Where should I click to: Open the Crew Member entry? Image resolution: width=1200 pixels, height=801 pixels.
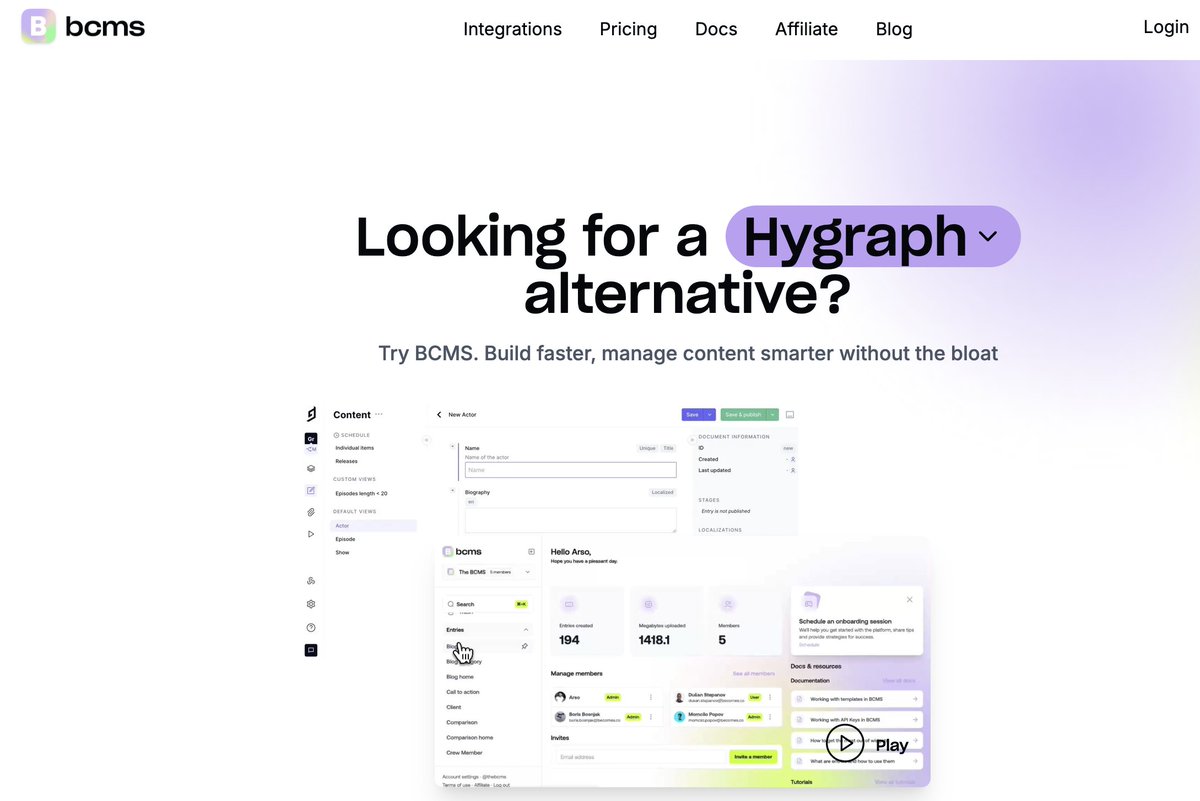pos(464,752)
